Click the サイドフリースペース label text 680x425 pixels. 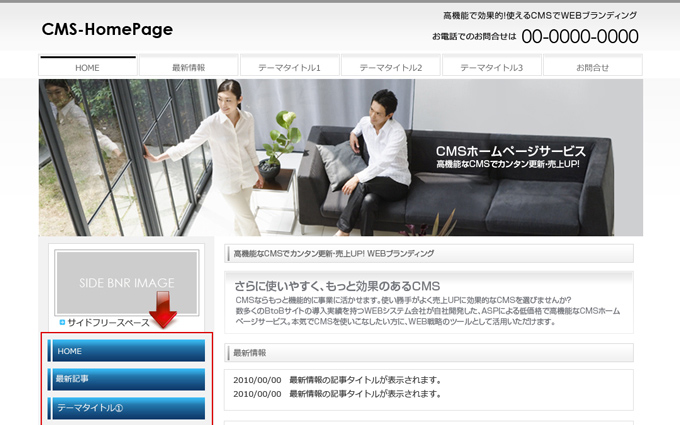click(x=108, y=322)
